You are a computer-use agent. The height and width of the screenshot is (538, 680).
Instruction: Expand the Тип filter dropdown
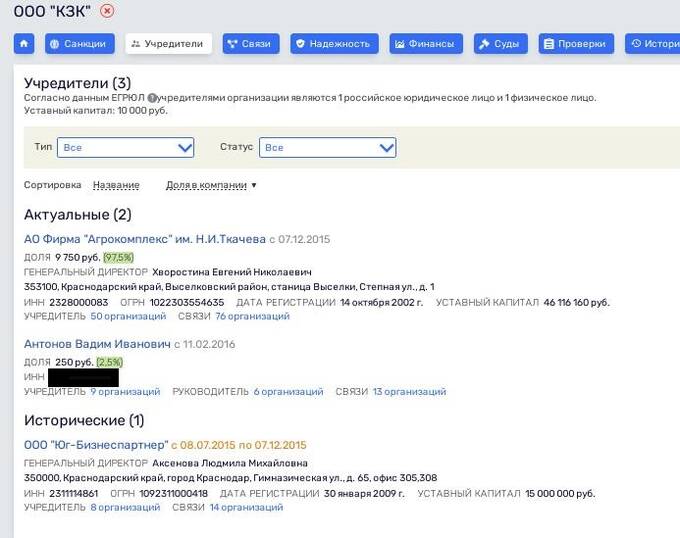click(x=126, y=147)
